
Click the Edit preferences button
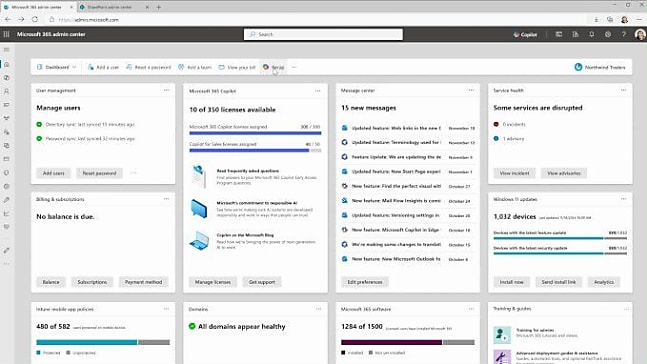point(365,282)
